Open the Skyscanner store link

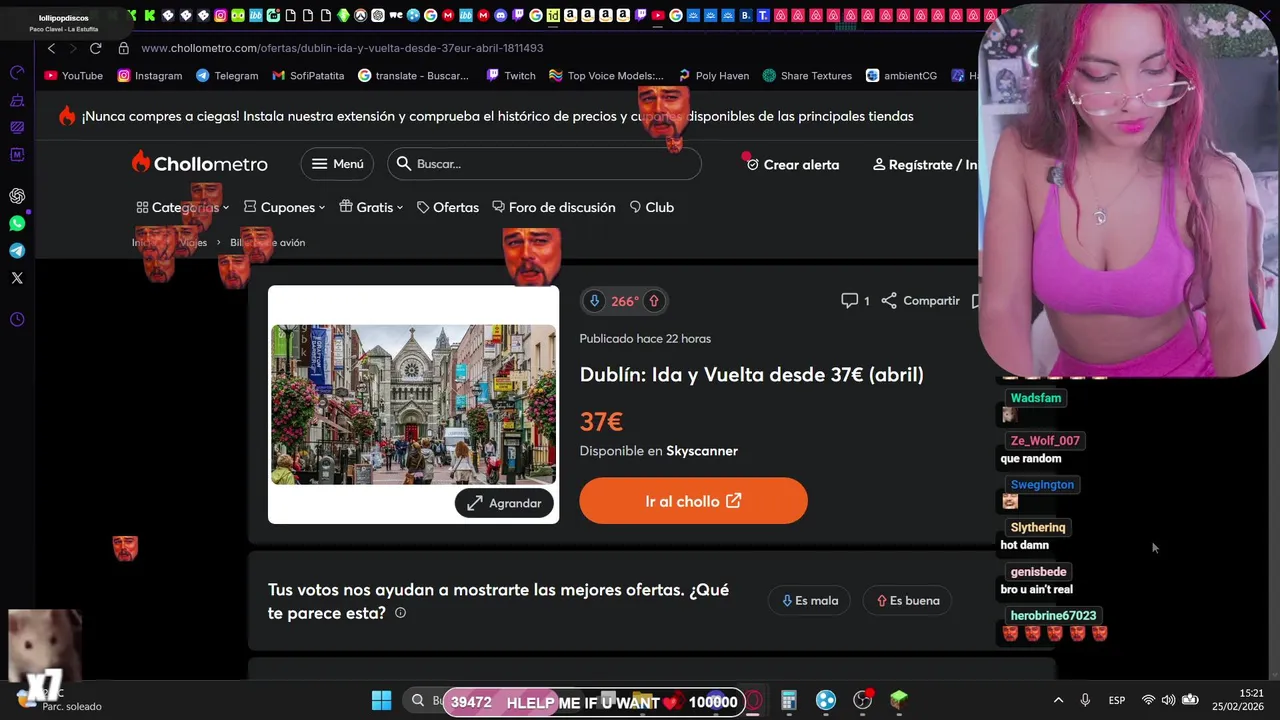coord(702,451)
